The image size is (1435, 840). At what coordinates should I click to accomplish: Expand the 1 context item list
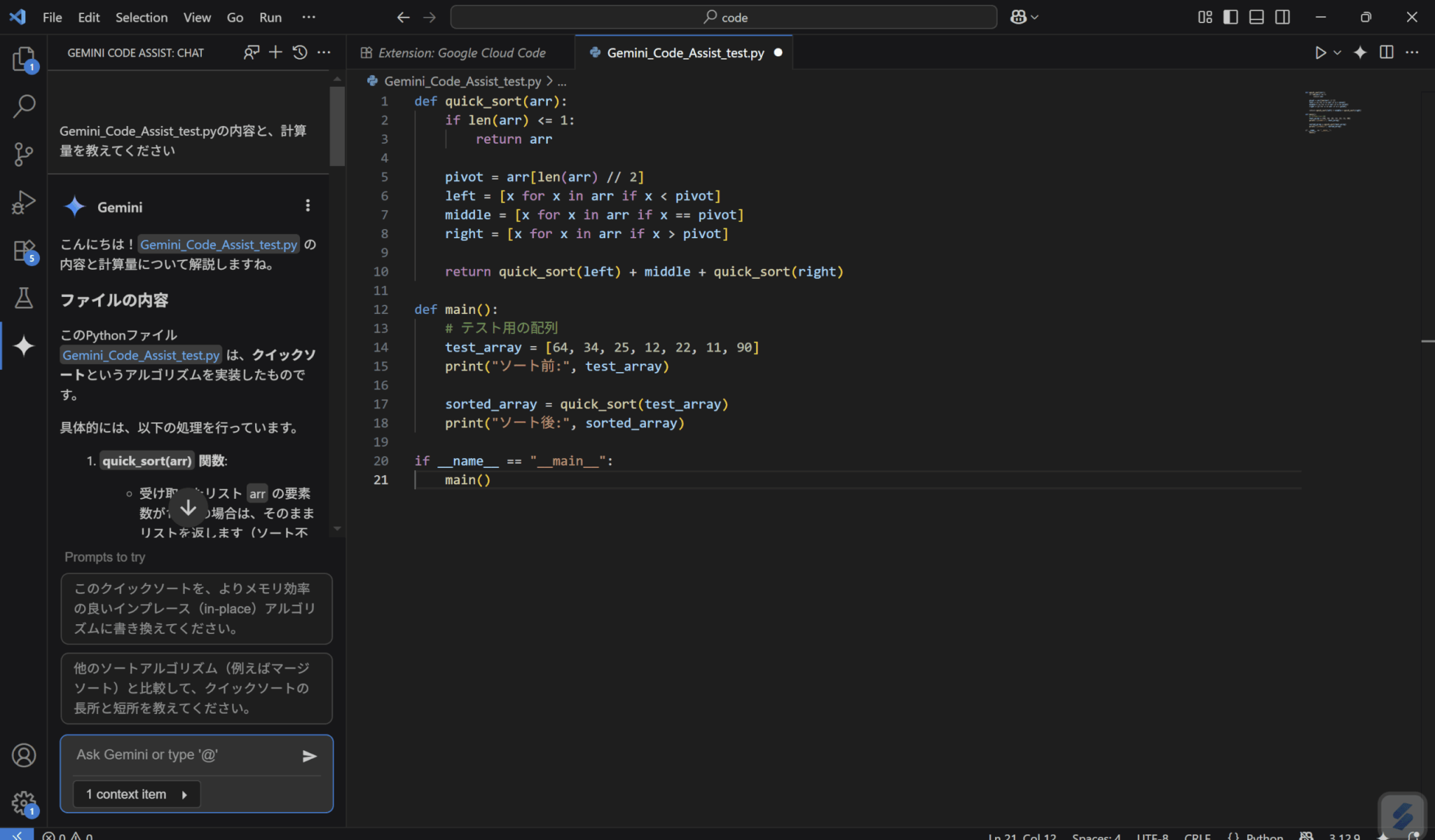tap(137, 794)
